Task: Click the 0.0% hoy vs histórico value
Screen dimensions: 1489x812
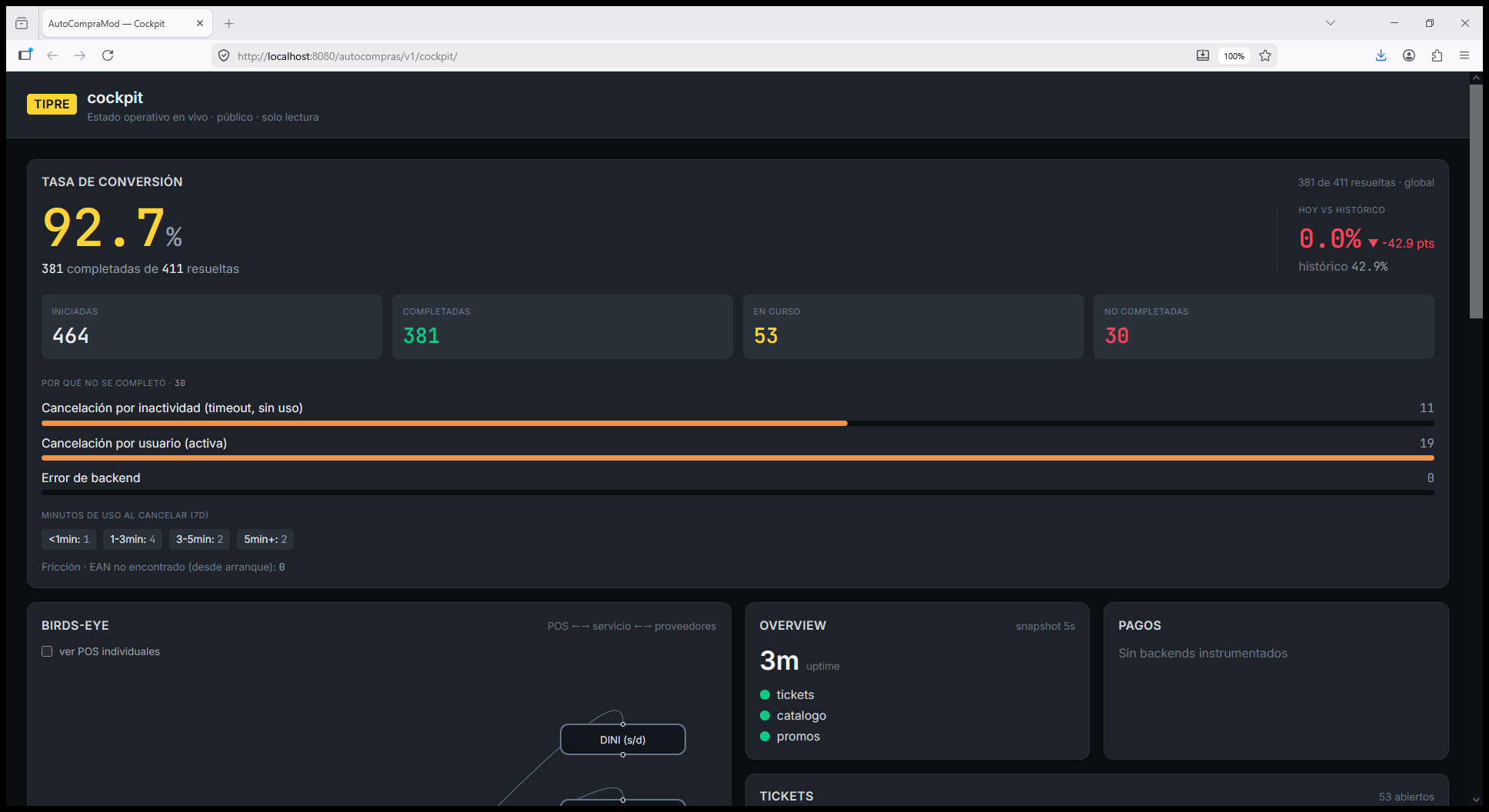Action: click(x=1330, y=238)
